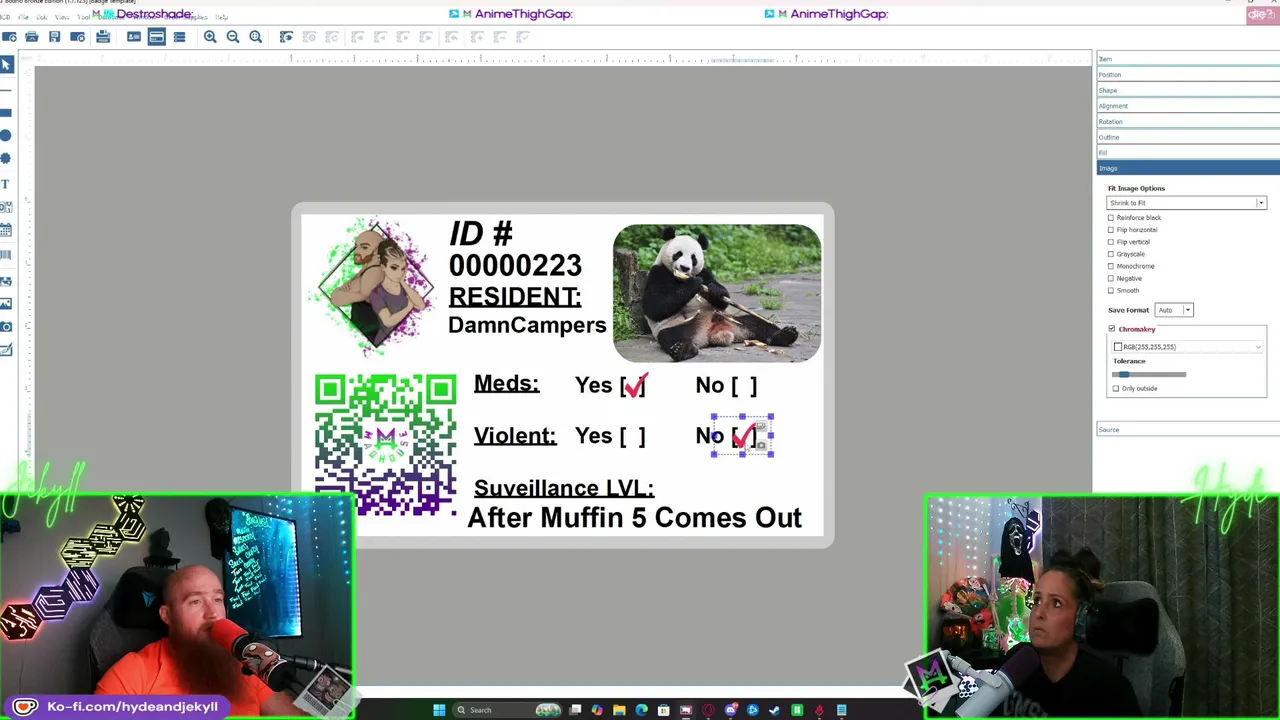
Task: Select the ellipse shape tool
Action: click(6, 135)
